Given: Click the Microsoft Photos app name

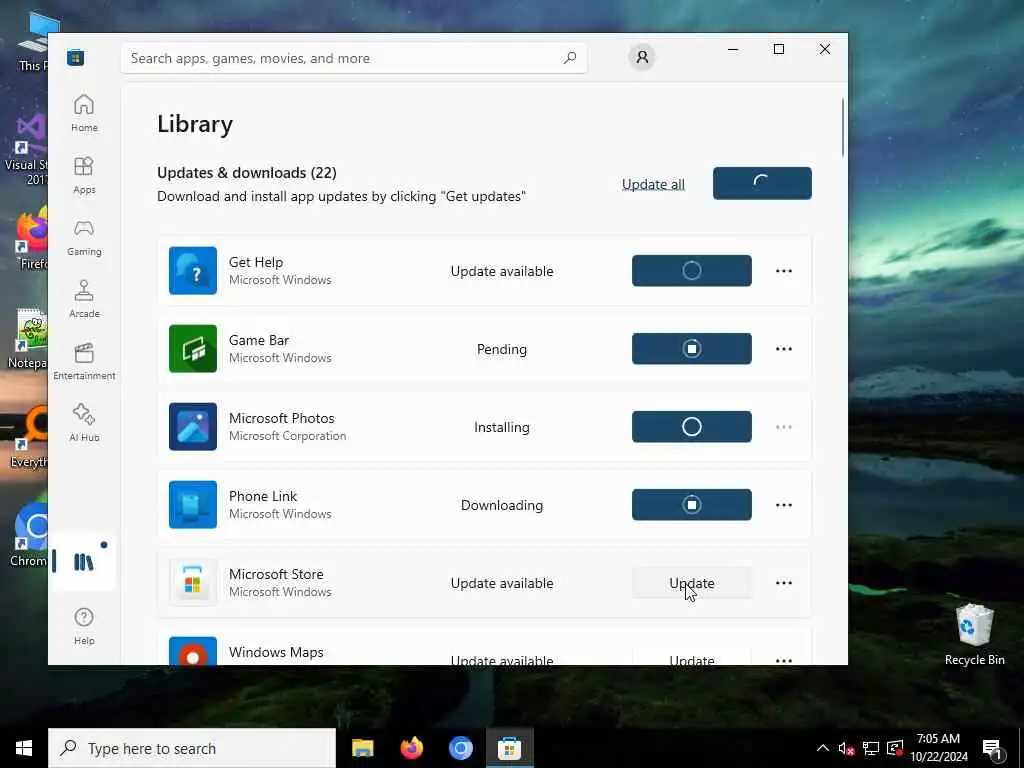Looking at the screenshot, I should coord(281,418).
